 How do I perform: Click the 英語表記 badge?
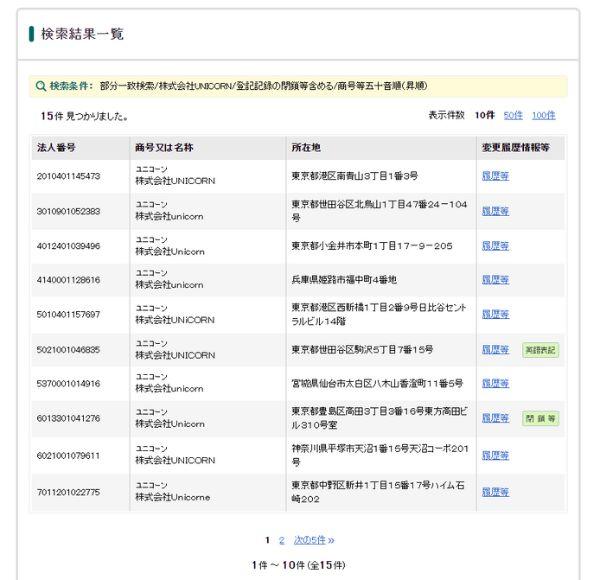[540, 350]
